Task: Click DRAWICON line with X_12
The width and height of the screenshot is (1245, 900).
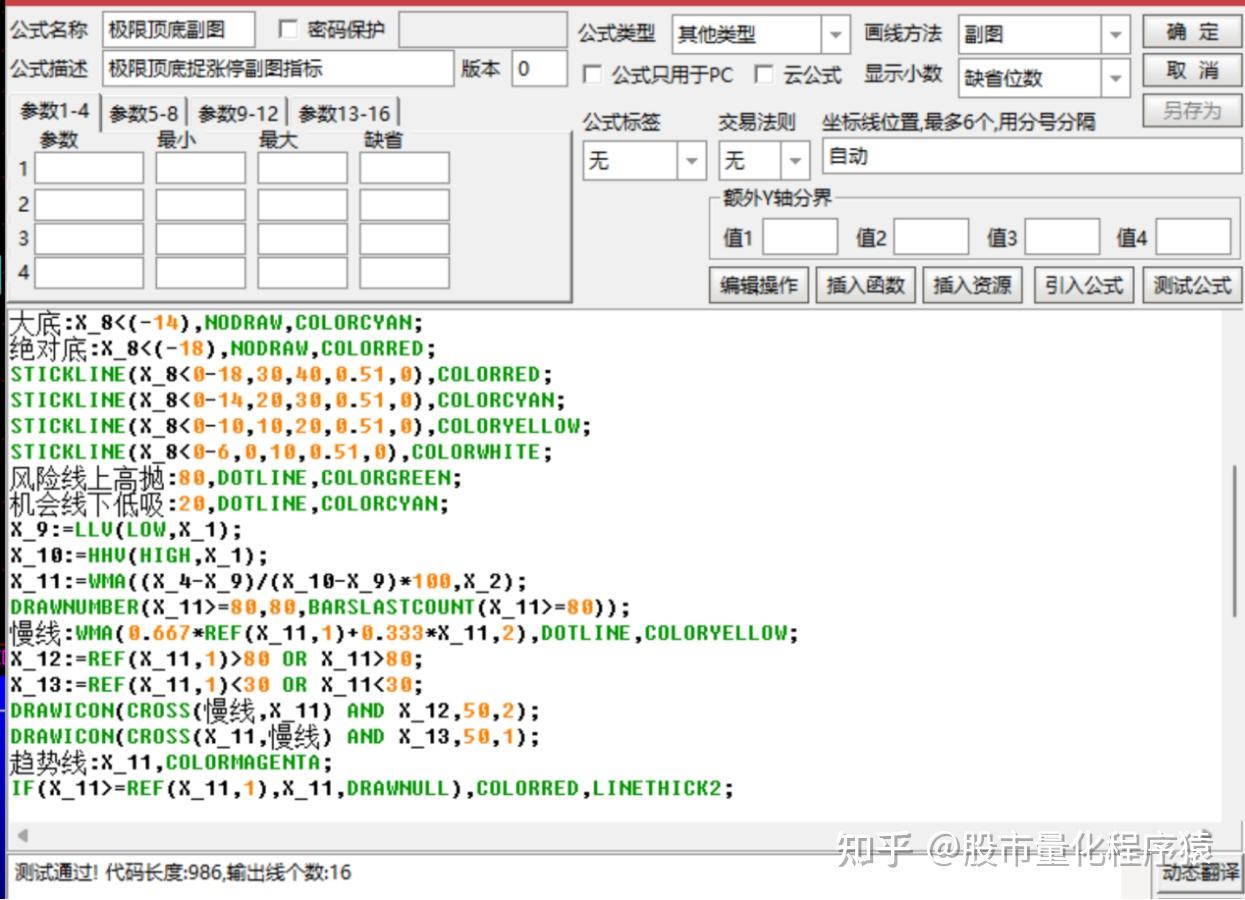Action: [275, 711]
